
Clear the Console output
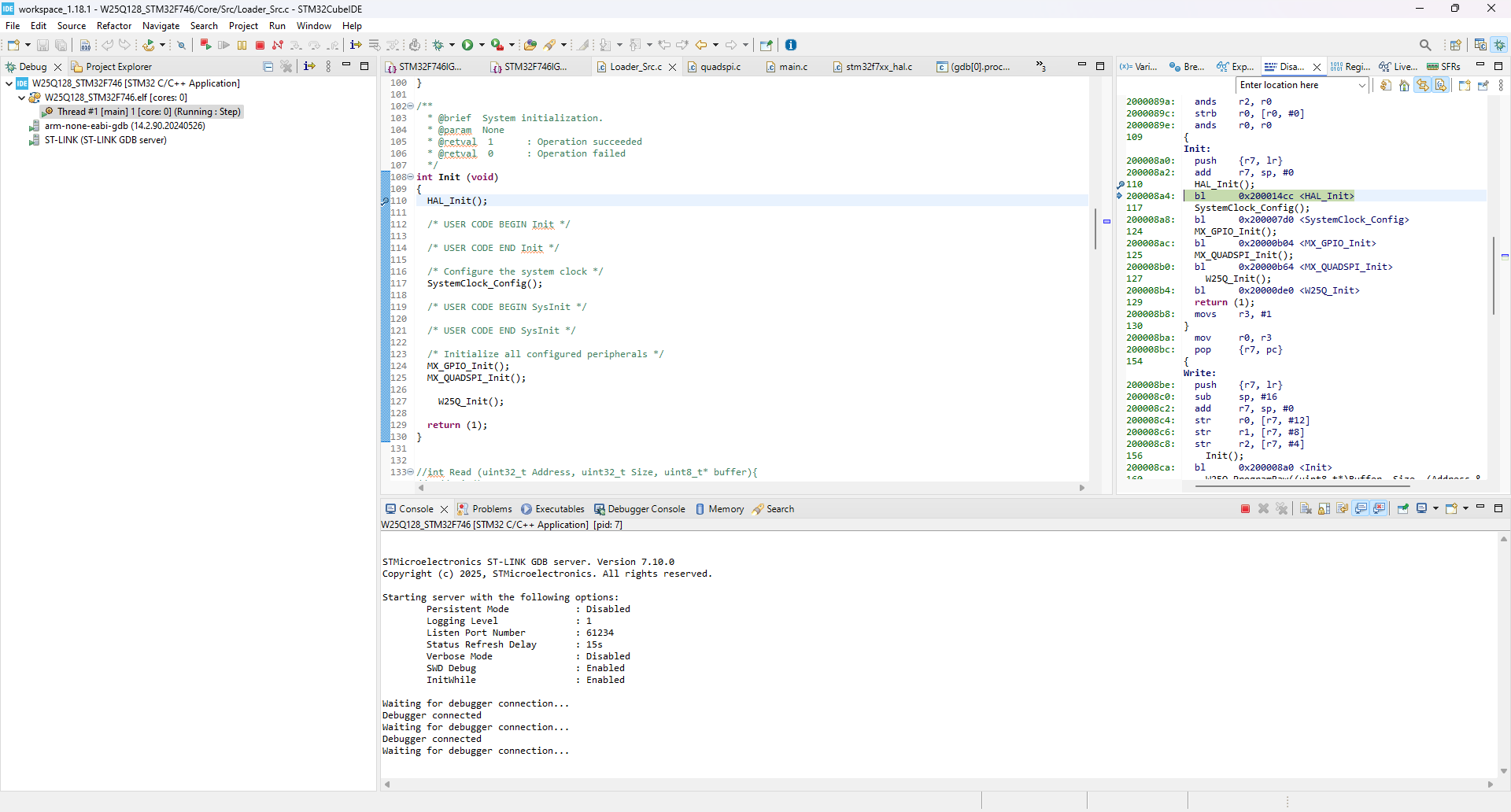pyautogui.click(x=1306, y=508)
